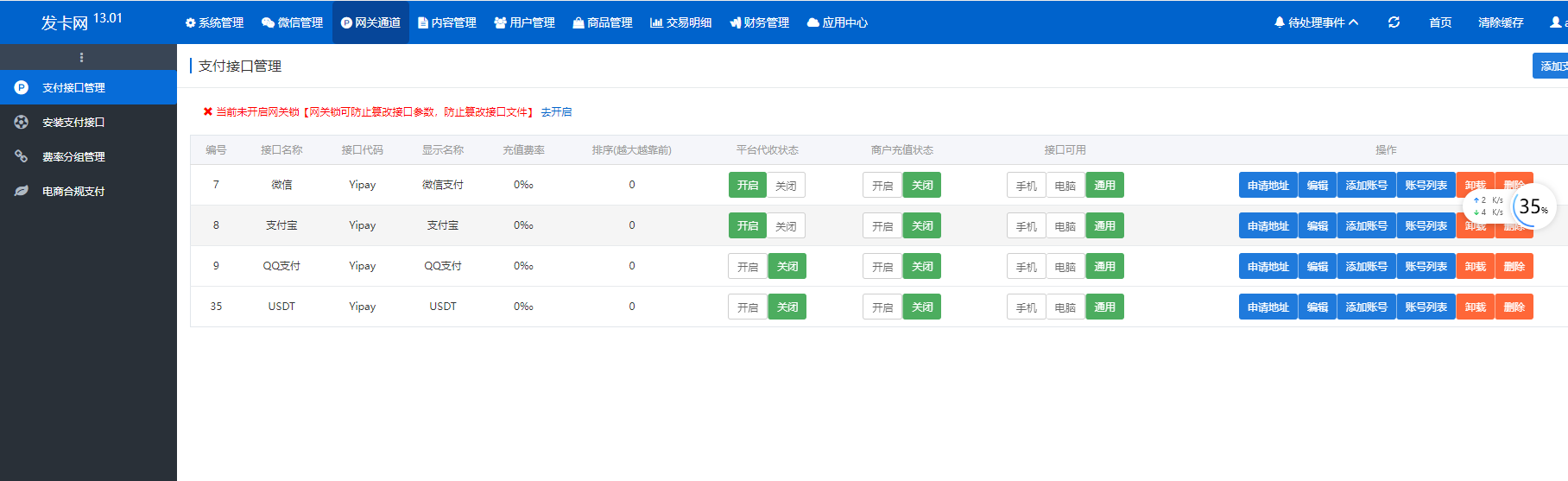1568x481 pixels.
Task: Turn on 商户充值状态 for 支付宝 row
Action: (882, 226)
